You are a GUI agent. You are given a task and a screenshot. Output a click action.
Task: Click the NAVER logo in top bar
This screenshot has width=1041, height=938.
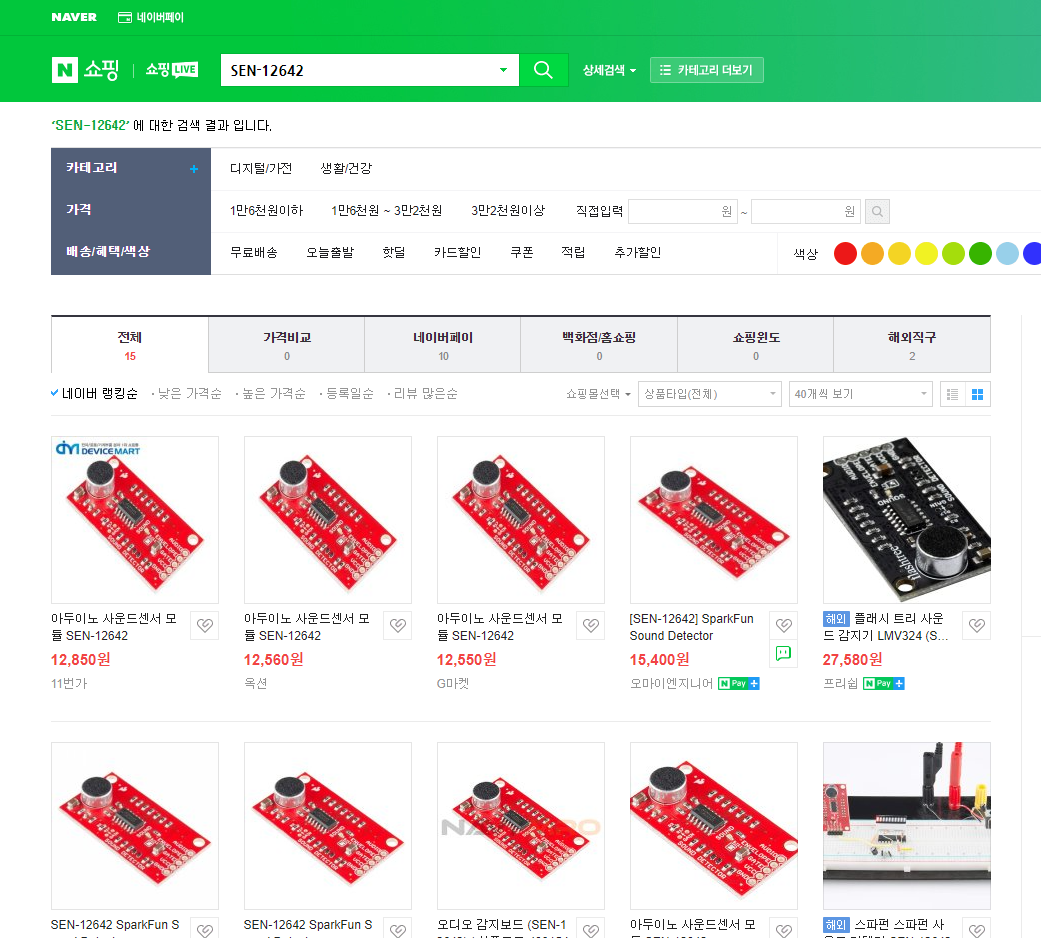pyautogui.click(x=74, y=17)
